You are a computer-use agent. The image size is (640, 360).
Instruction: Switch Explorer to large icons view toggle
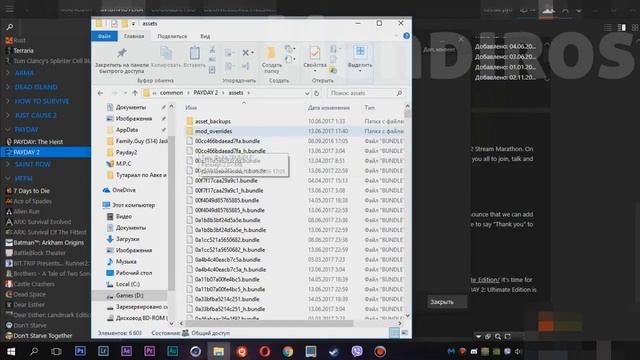pyautogui.click(x=404, y=333)
